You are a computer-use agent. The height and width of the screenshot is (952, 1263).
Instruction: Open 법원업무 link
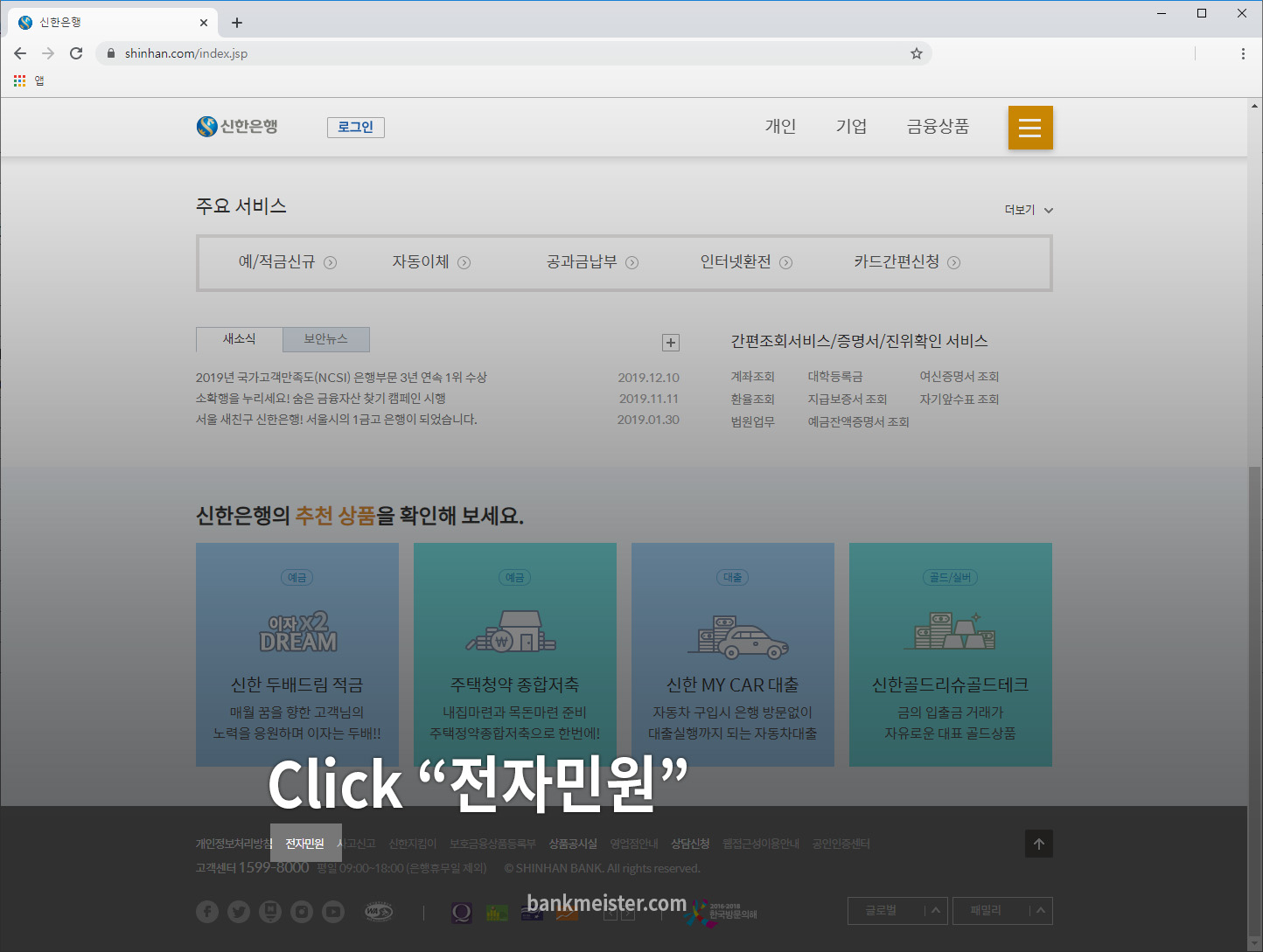(x=753, y=422)
